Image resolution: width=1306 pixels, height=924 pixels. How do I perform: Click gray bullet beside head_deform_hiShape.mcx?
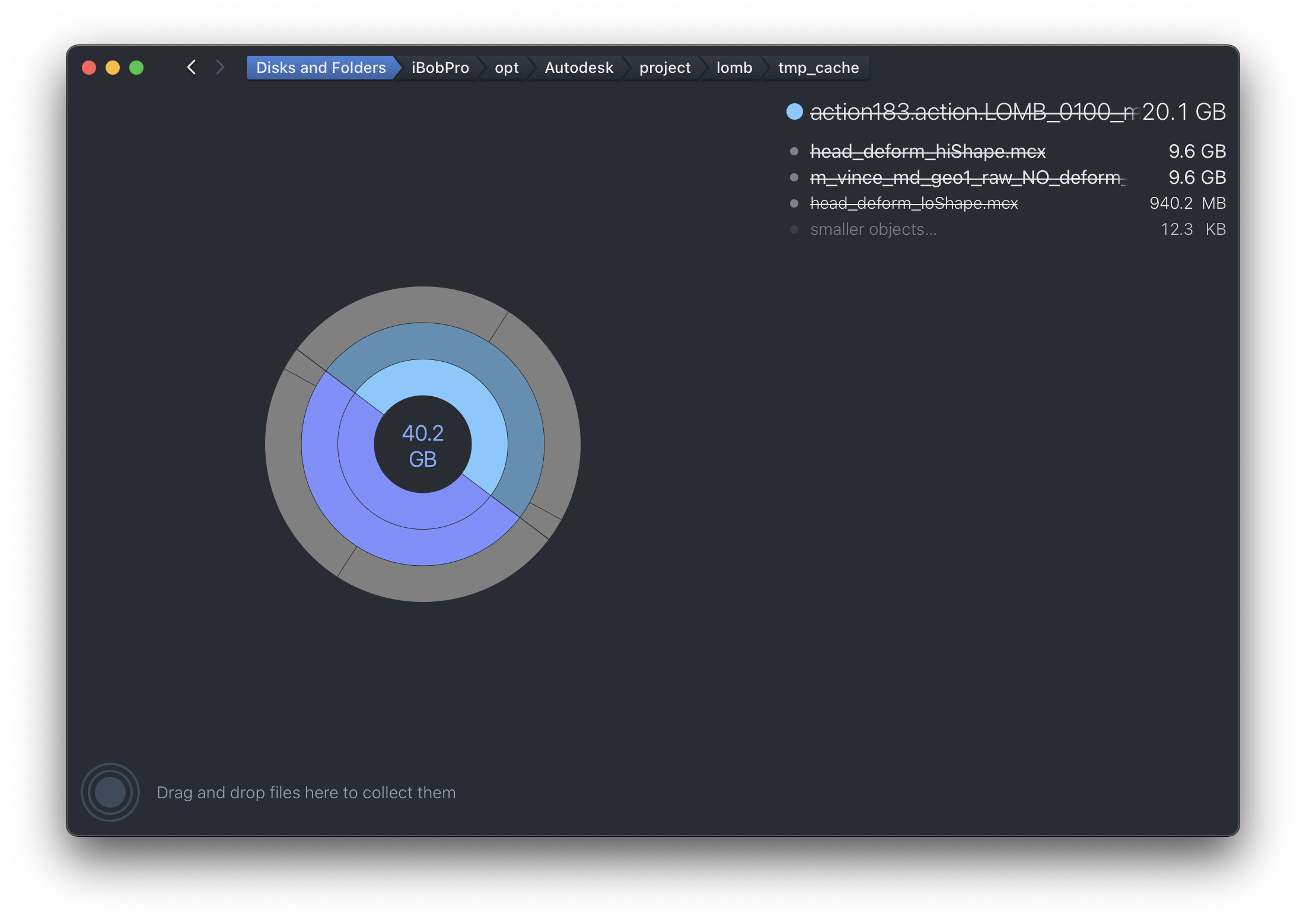(794, 151)
